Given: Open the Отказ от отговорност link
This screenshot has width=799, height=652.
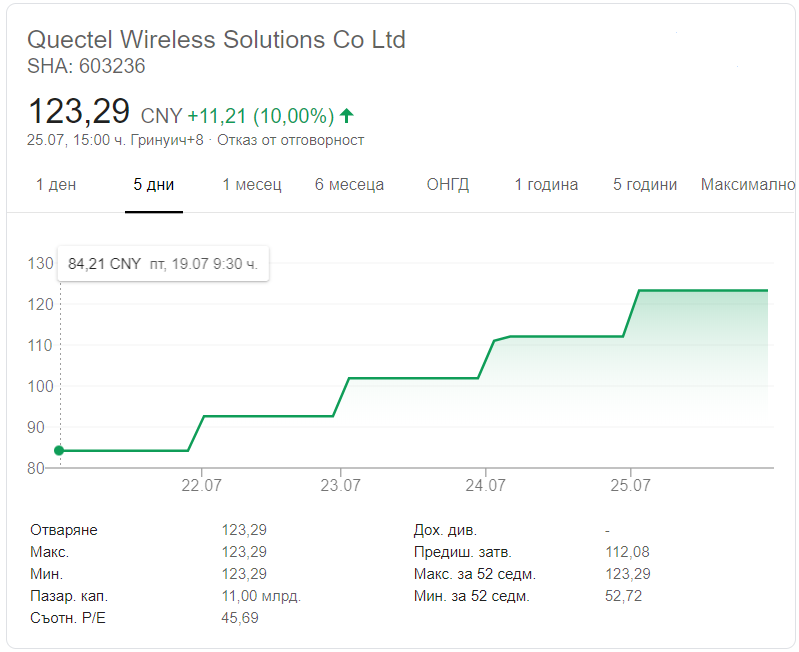Looking at the screenshot, I should 291,140.
